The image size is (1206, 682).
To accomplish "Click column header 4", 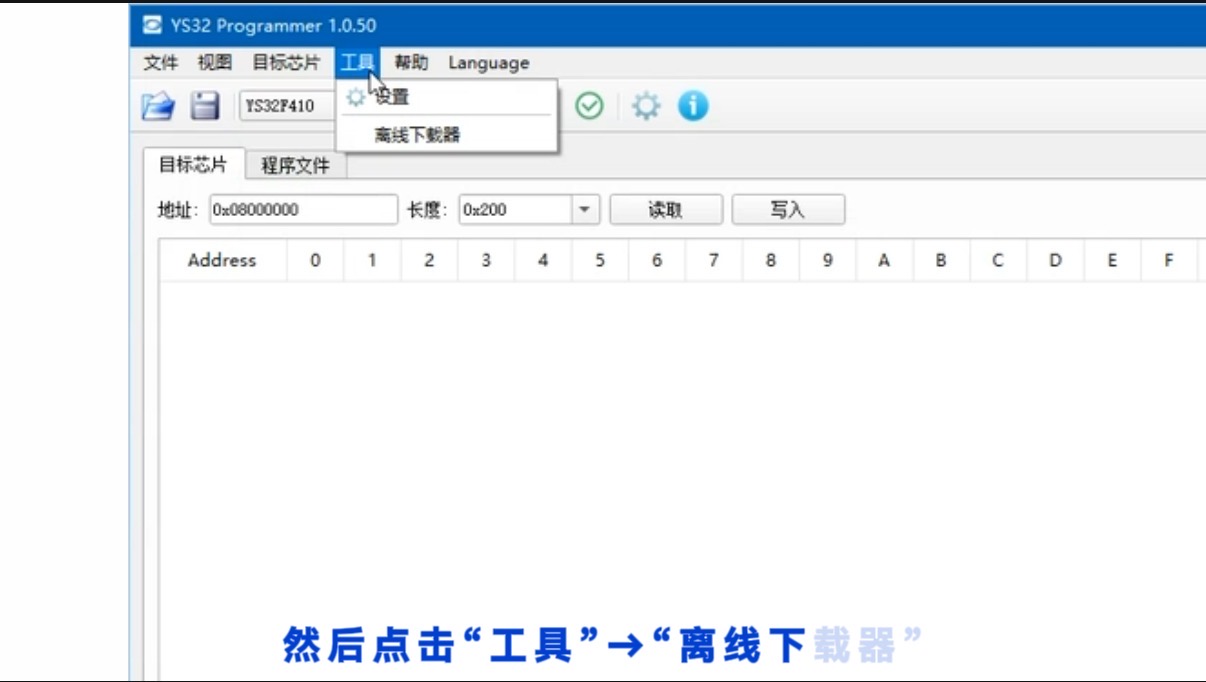I will point(543,260).
